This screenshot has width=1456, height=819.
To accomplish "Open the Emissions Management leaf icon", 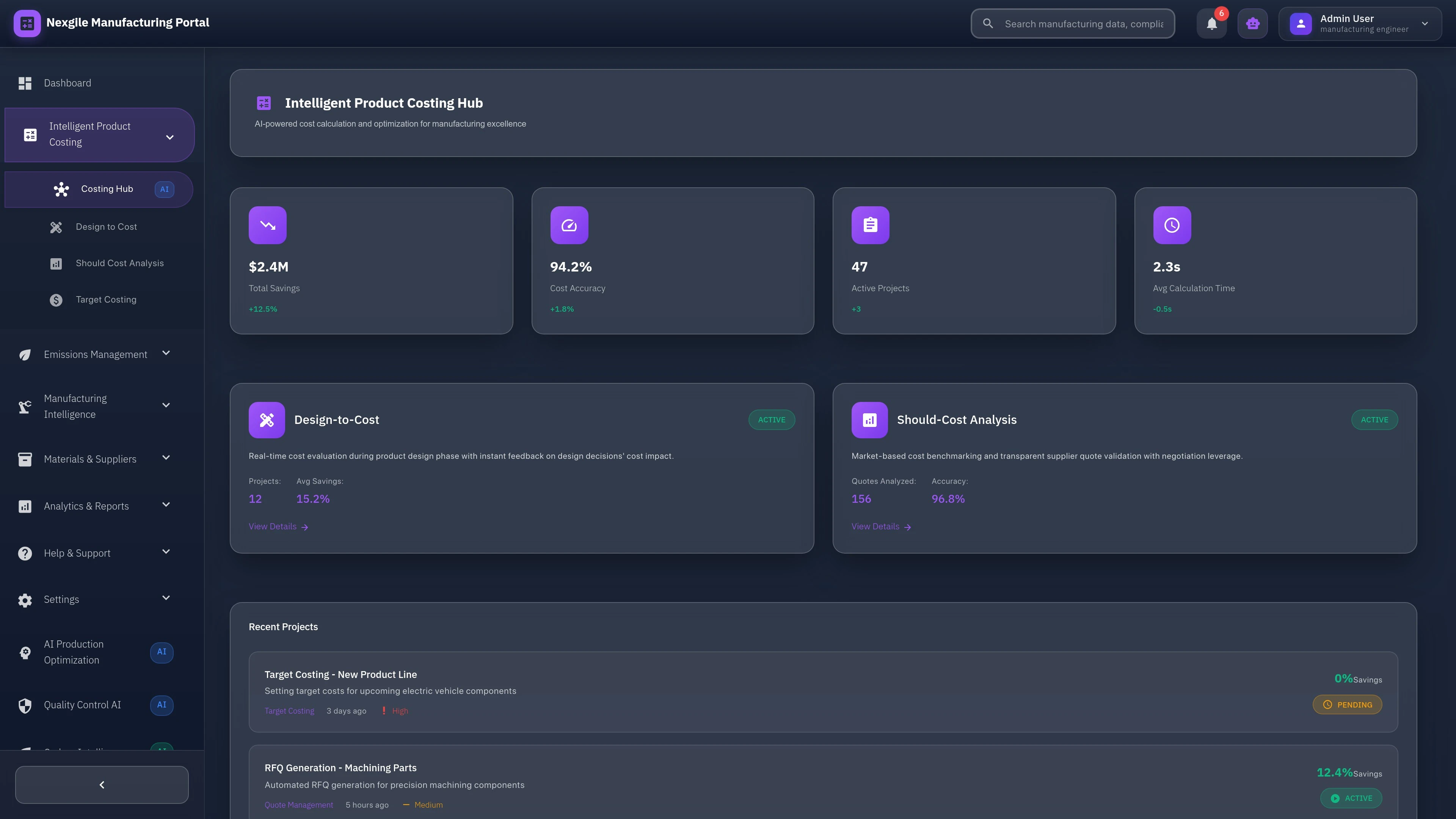I will [25, 355].
